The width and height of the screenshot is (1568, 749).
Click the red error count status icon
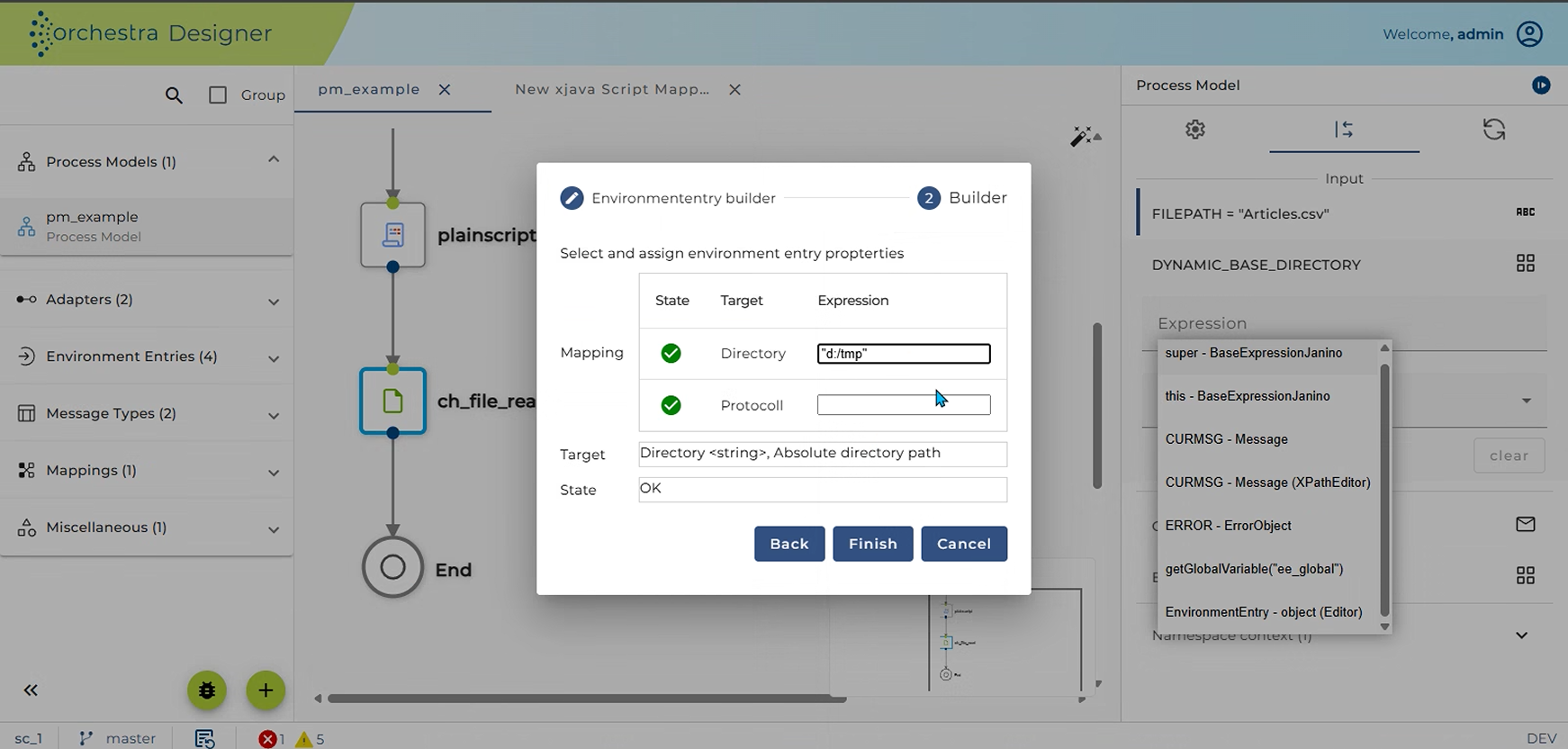tap(267, 739)
